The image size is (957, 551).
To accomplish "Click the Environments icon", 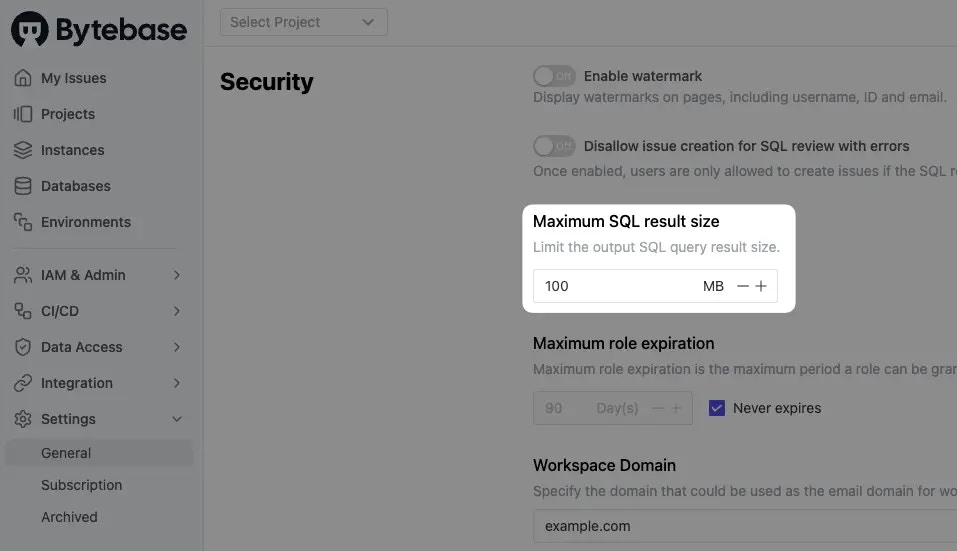I will [23, 222].
